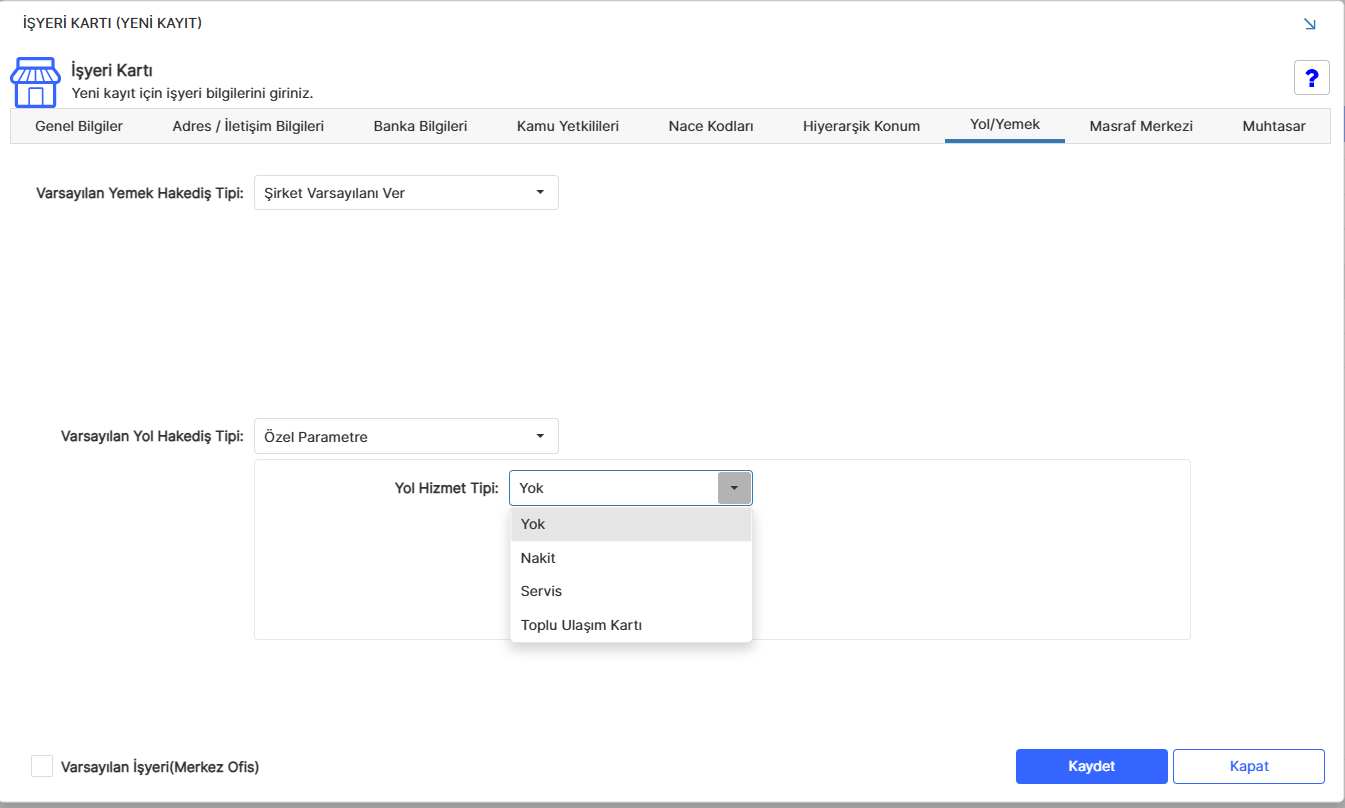Click the blue Kaydet button

point(1092,766)
